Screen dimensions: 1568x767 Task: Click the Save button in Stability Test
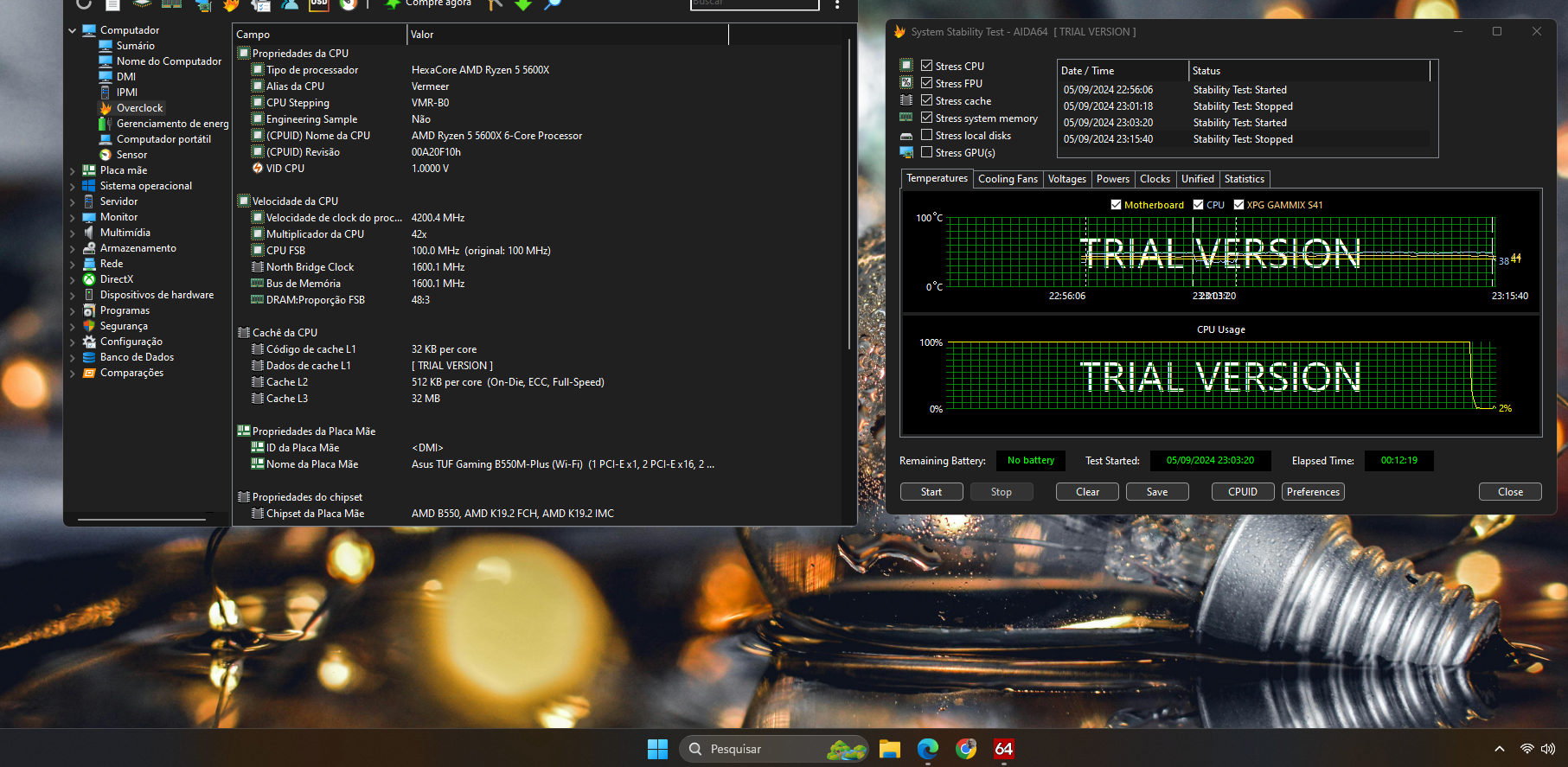tap(1157, 492)
